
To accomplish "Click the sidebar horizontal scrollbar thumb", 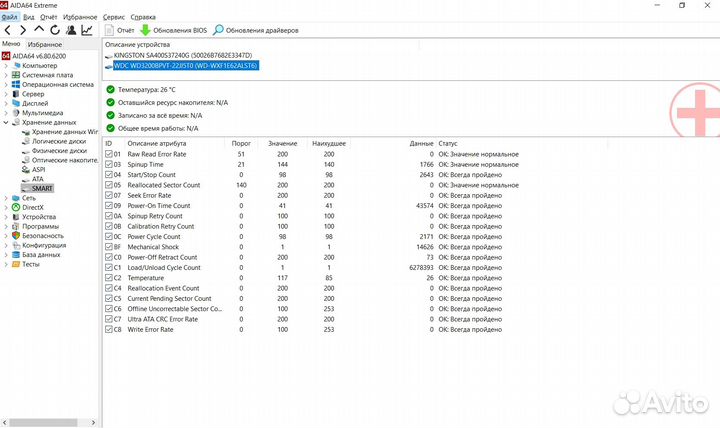I will pyautogui.click(x=43, y=422).
